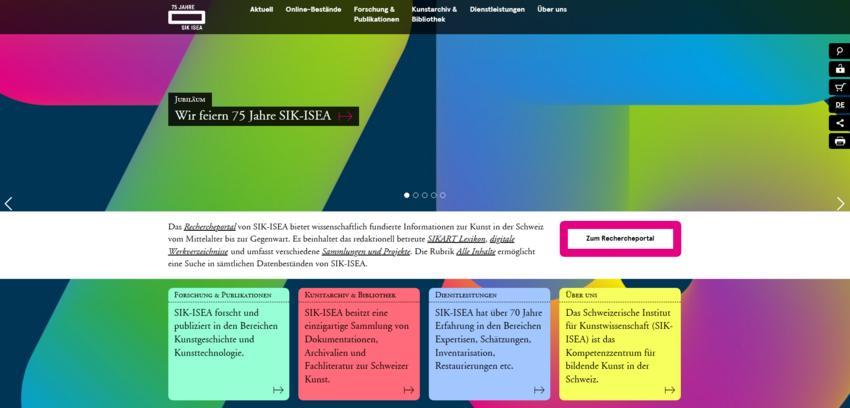Select first carousel dot
Image resolution: width=850 pixels, height=408 pixels.
407,195
